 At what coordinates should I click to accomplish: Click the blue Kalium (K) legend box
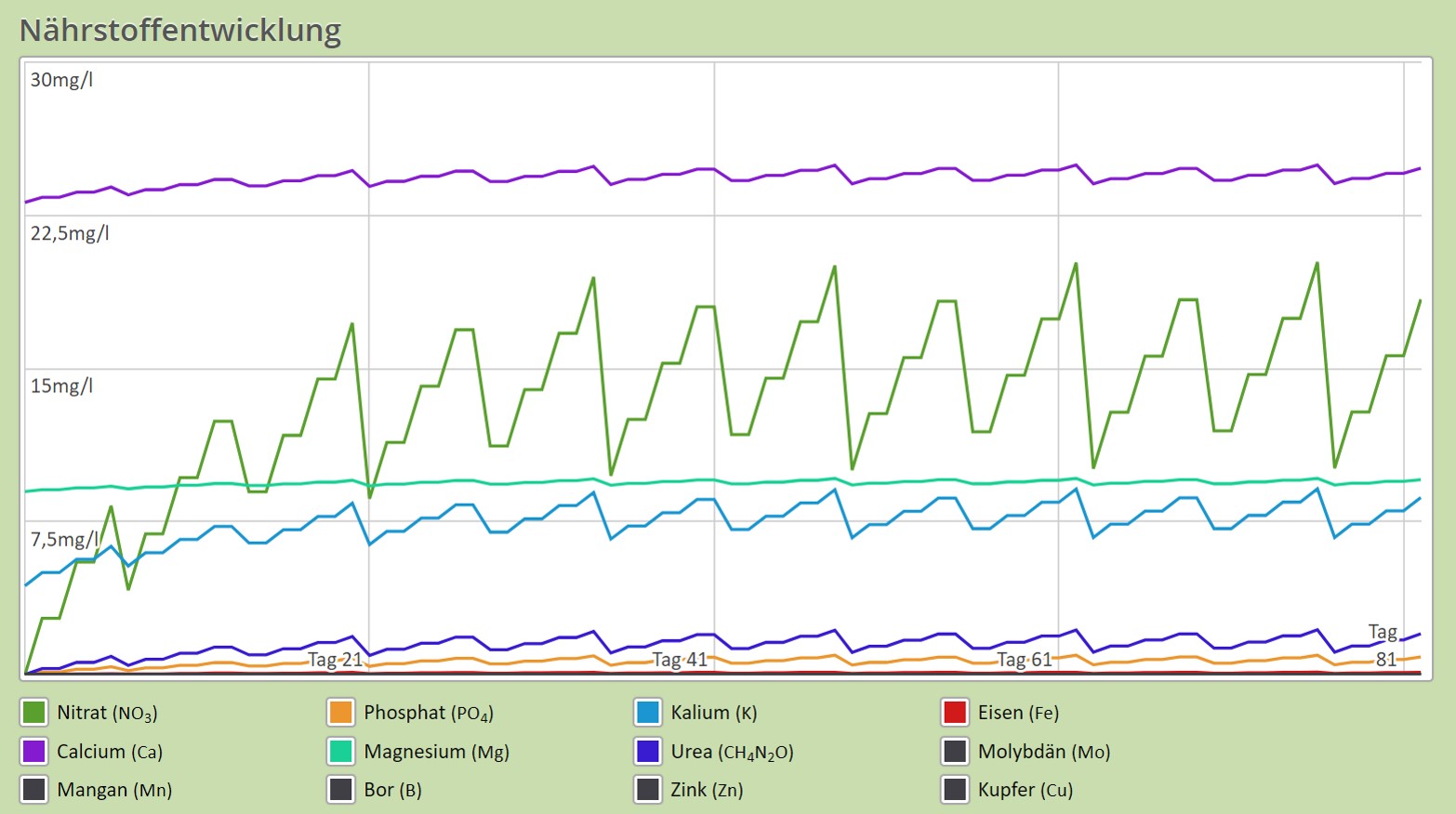648,713
